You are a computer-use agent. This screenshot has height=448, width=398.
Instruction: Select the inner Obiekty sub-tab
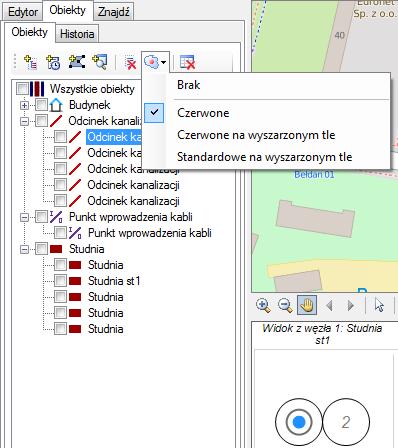tap(29, 32)
